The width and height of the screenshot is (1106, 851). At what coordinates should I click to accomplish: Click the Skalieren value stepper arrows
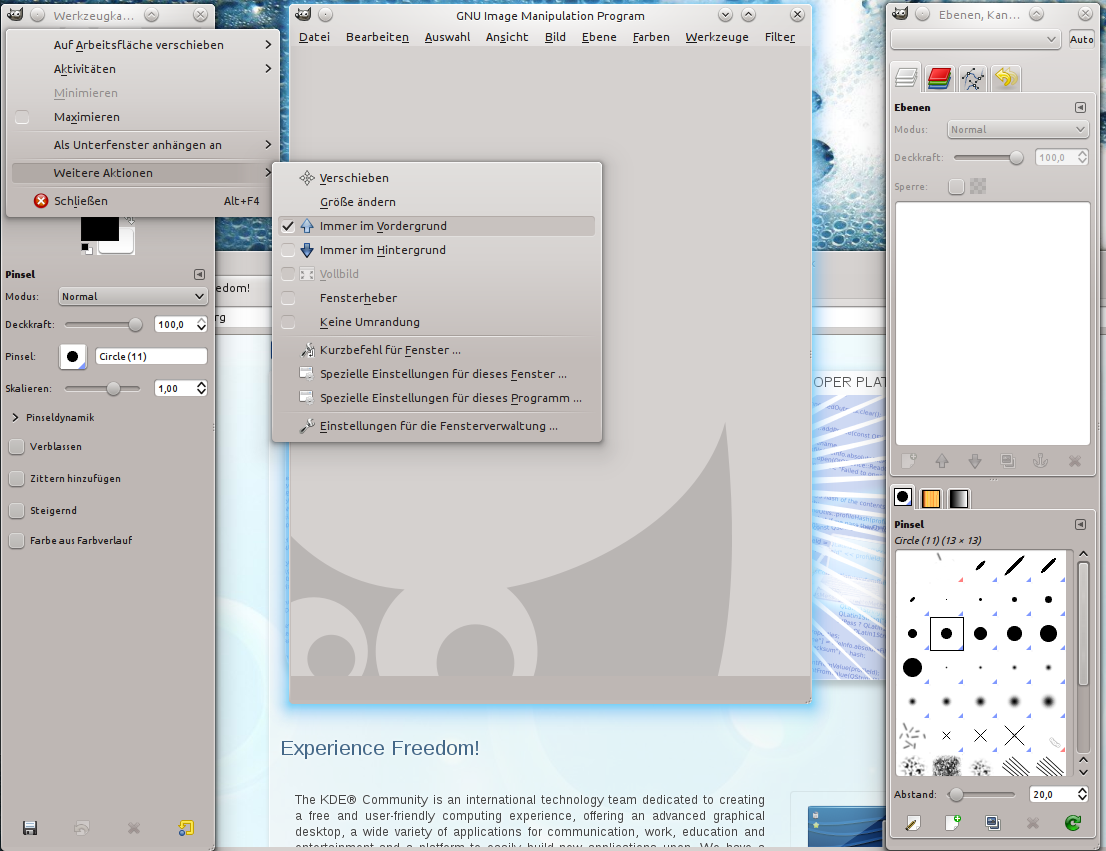[x=202, y=388]
